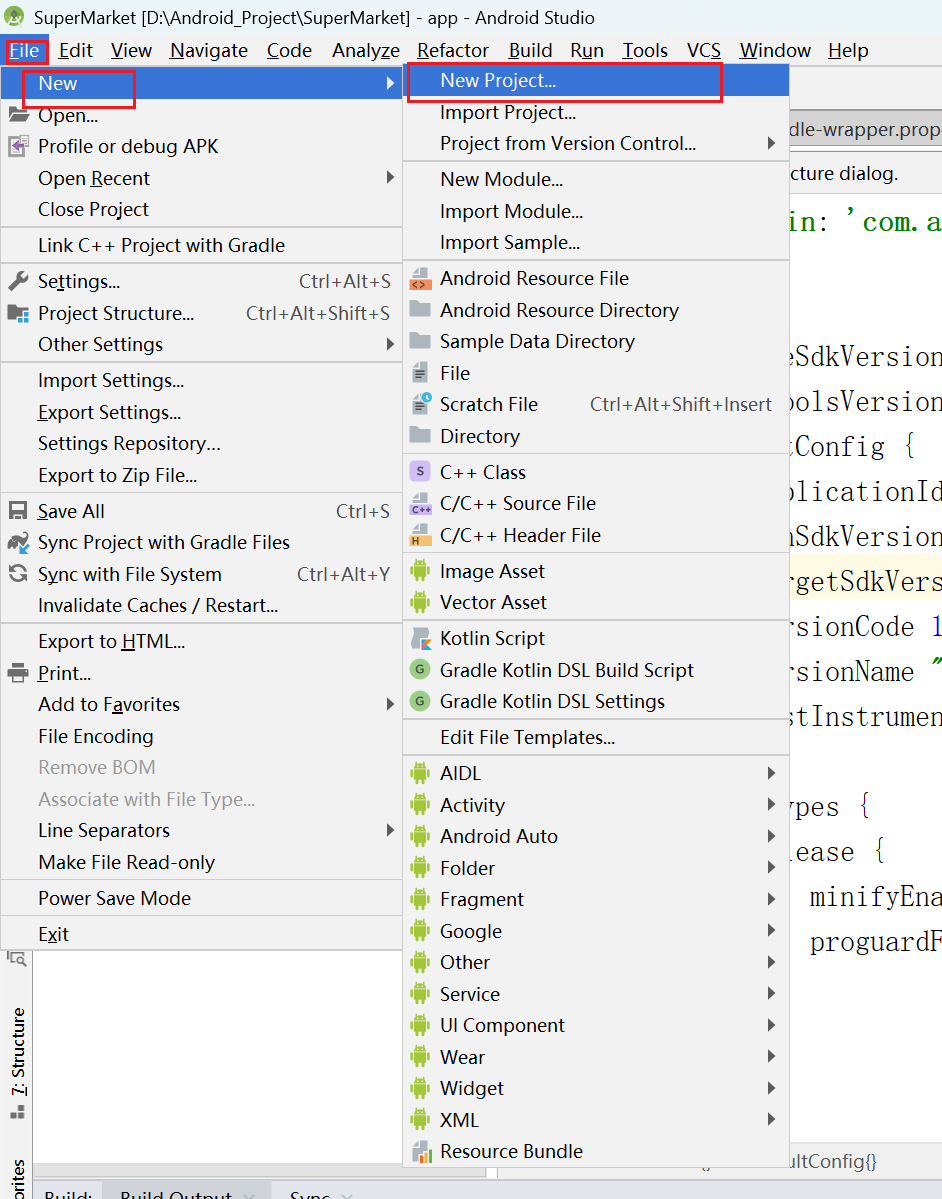Click the AIDL android icon

point(420,773)
